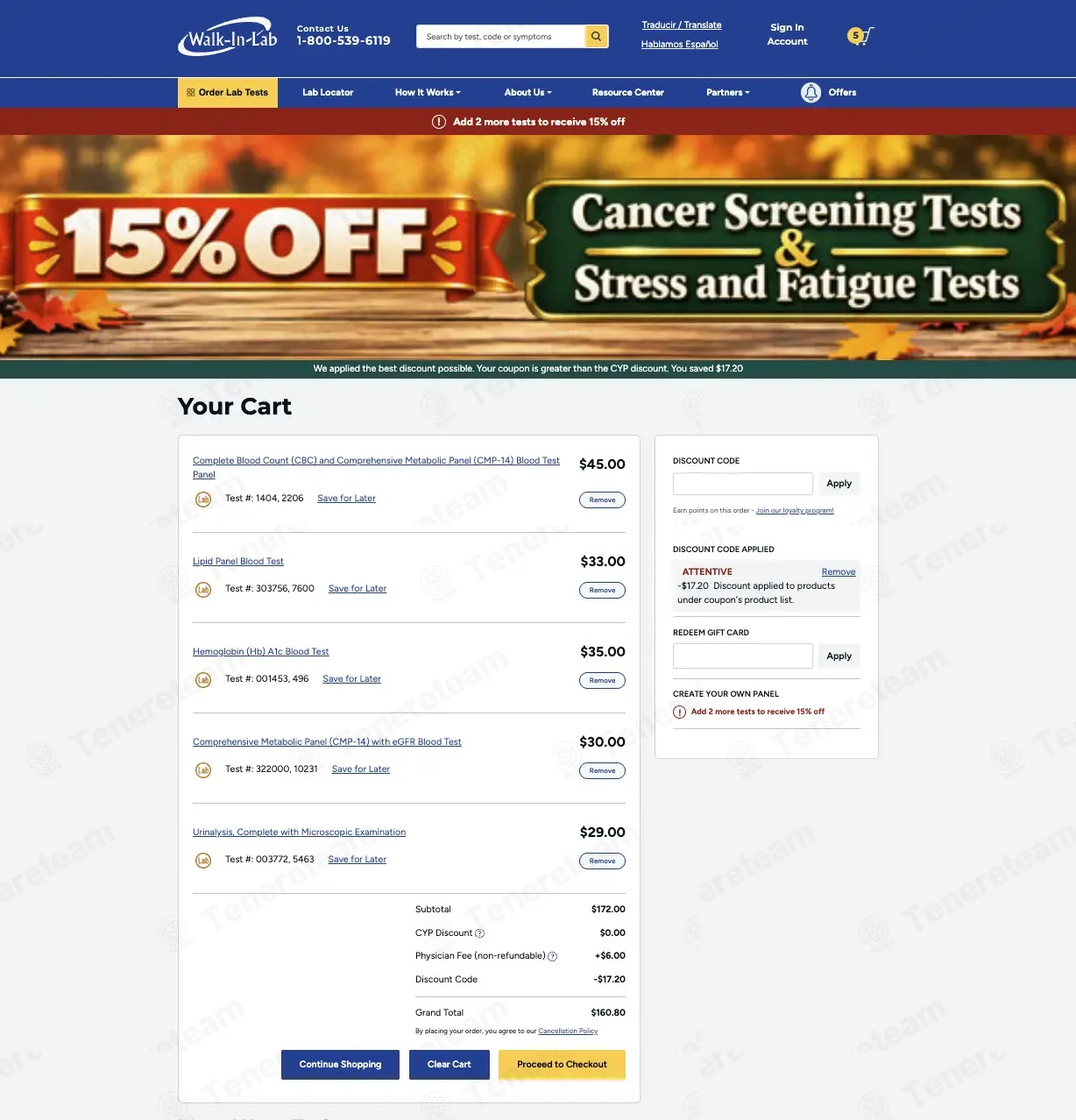Click the Redeem Gift Card input field
This screenshot has width=1076, height=1120.
tap(743, 656)
